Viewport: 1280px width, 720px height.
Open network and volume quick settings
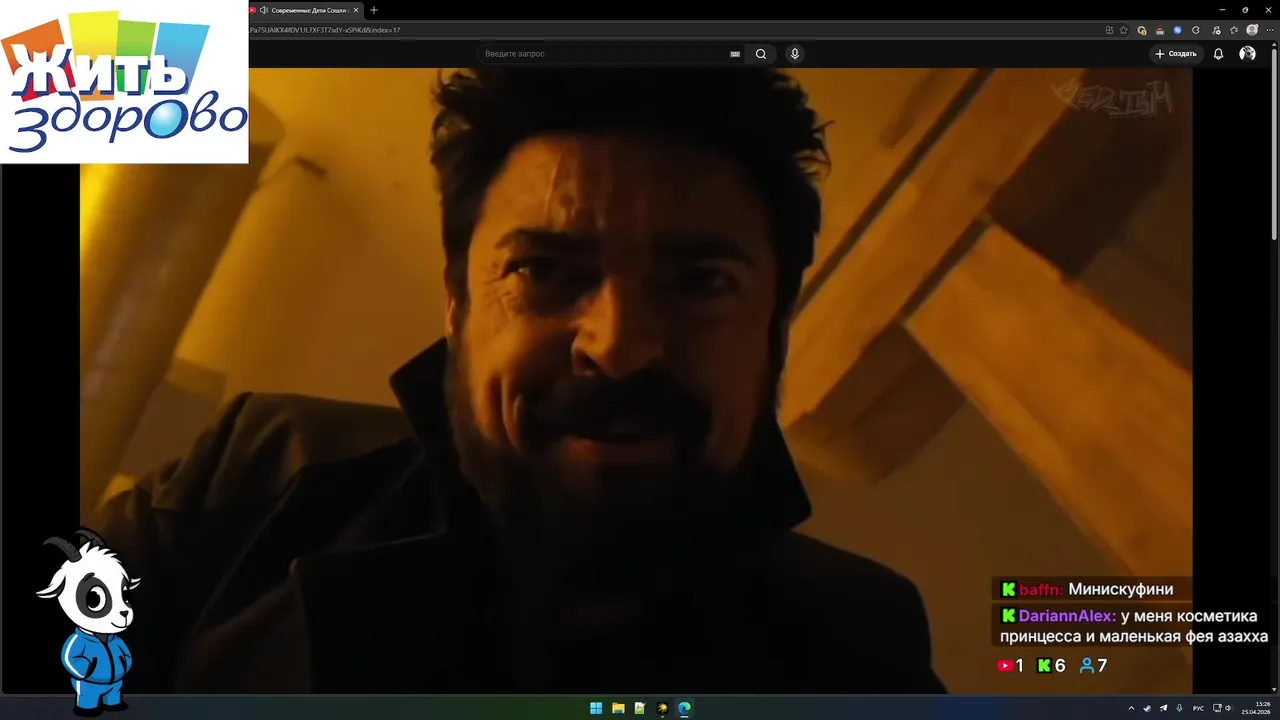(x=1222, y=708)
